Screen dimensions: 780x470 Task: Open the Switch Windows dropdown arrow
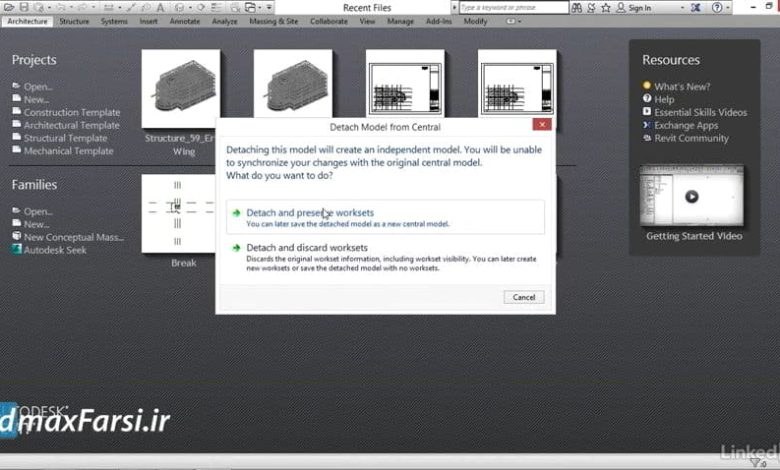(x=260, y=8)
